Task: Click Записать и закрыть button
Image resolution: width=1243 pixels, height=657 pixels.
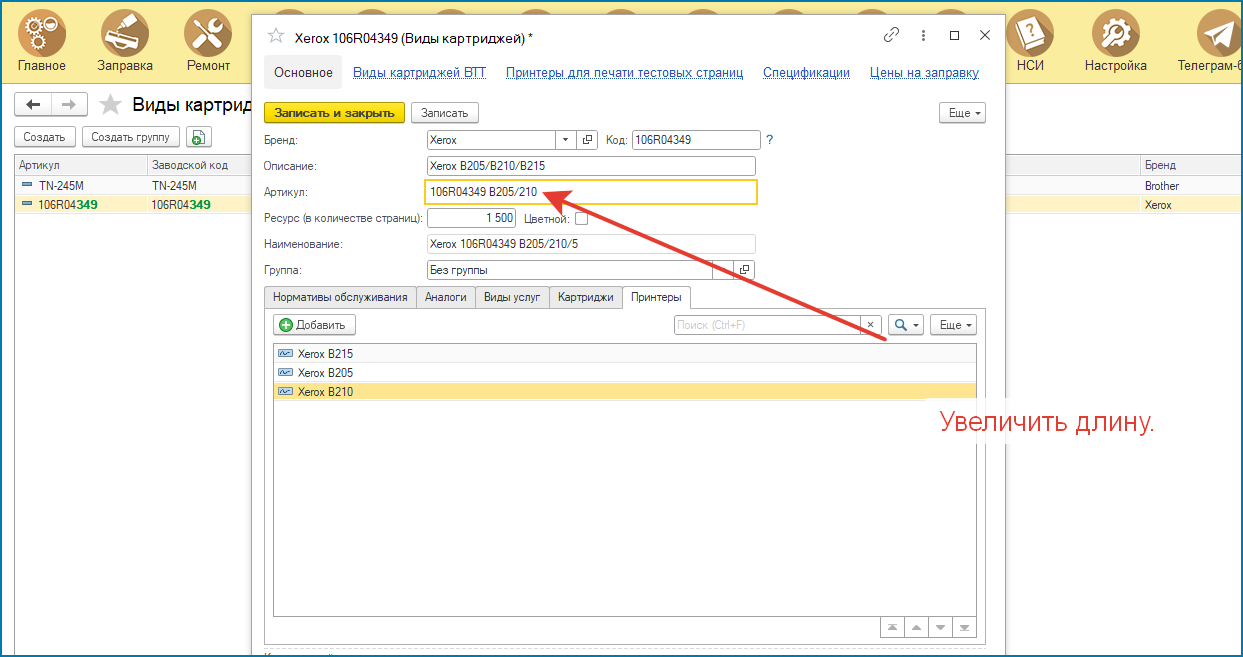Action: tap(335, 113)
